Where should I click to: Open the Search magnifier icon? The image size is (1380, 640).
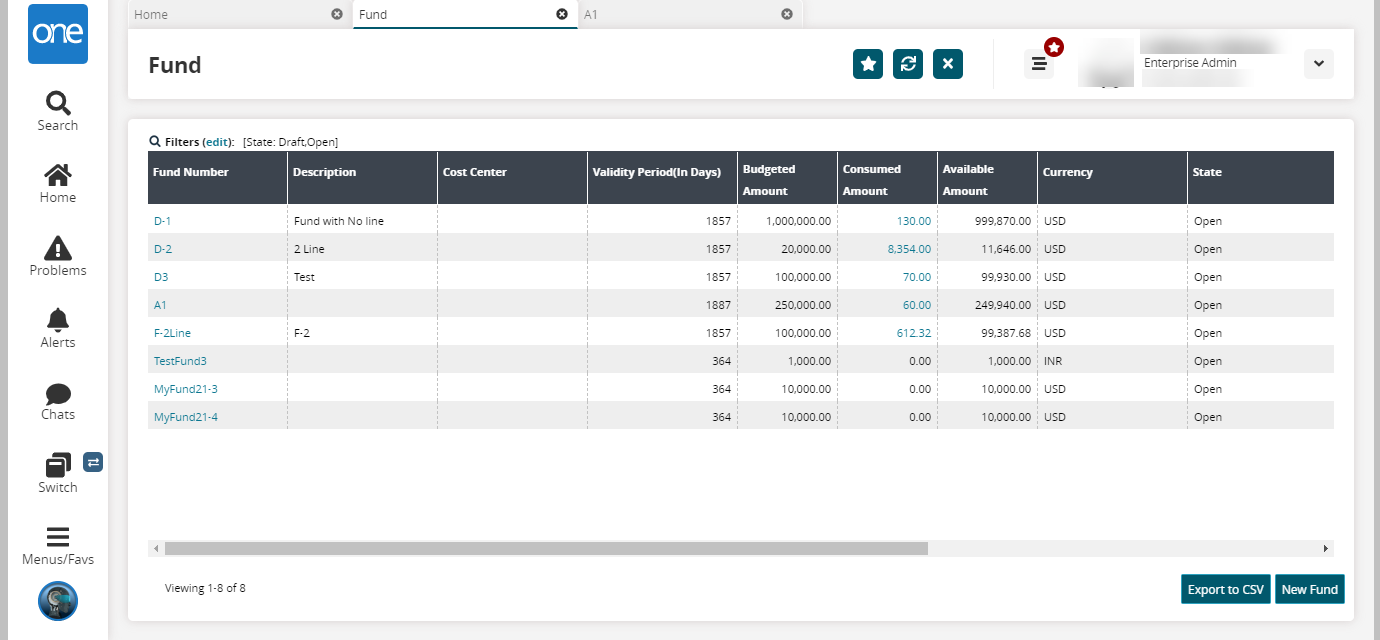(58, 102)
